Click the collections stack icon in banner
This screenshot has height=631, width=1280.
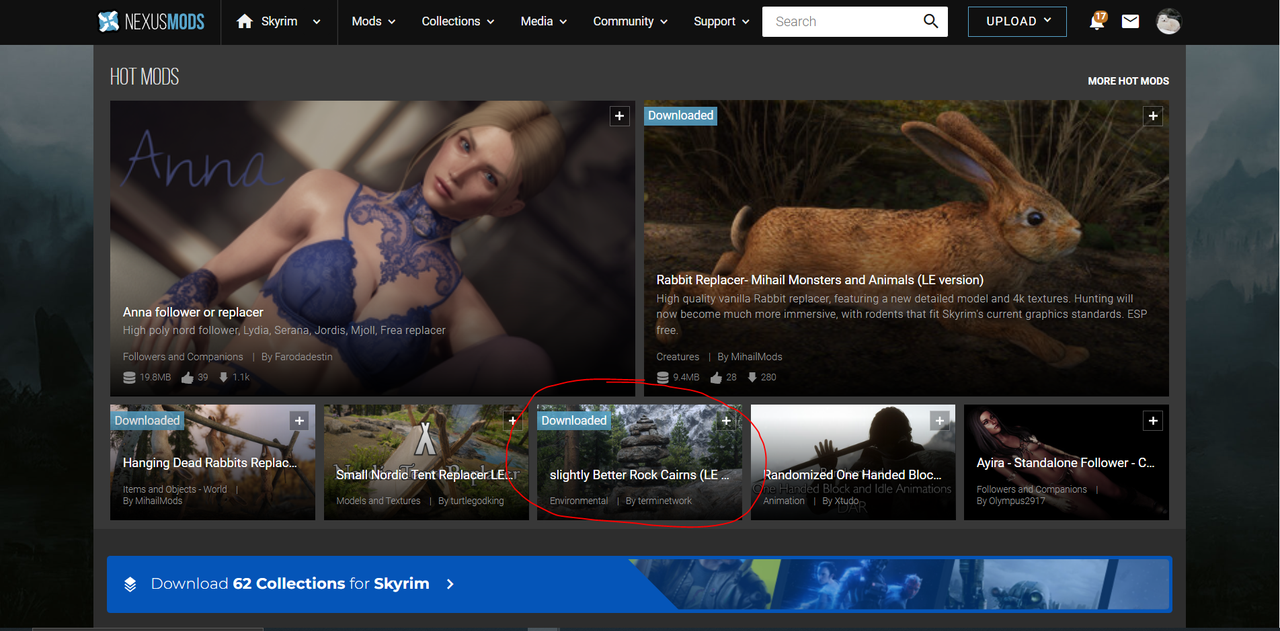[x=130, y=584]
